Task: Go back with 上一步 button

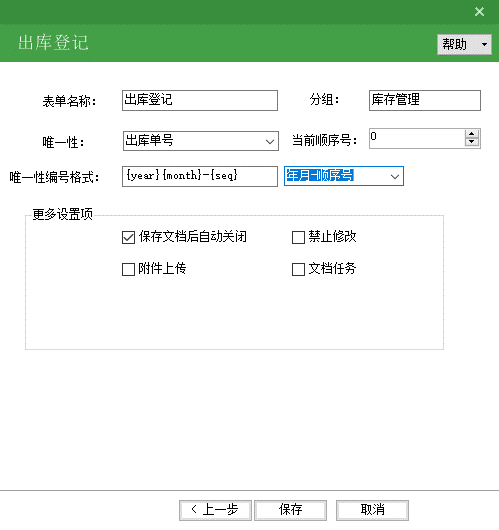Action: (215, 510)
